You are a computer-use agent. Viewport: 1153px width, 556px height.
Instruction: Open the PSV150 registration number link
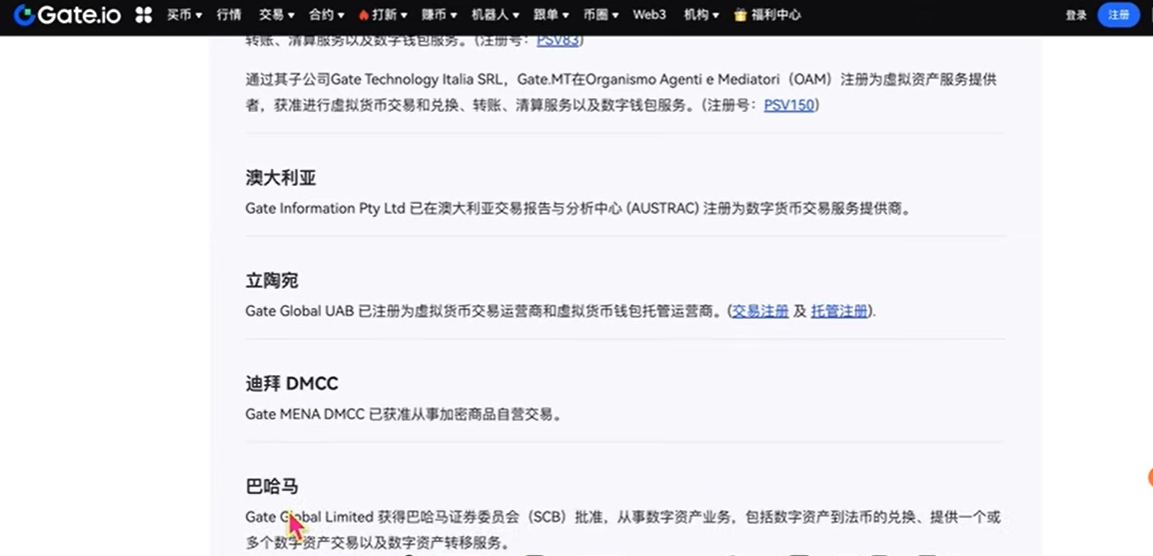click(789, 105)
